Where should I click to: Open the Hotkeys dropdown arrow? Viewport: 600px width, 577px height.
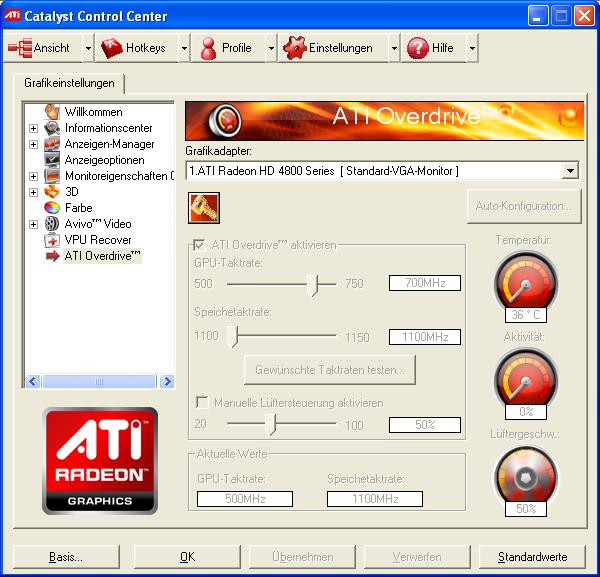point(184,48)
